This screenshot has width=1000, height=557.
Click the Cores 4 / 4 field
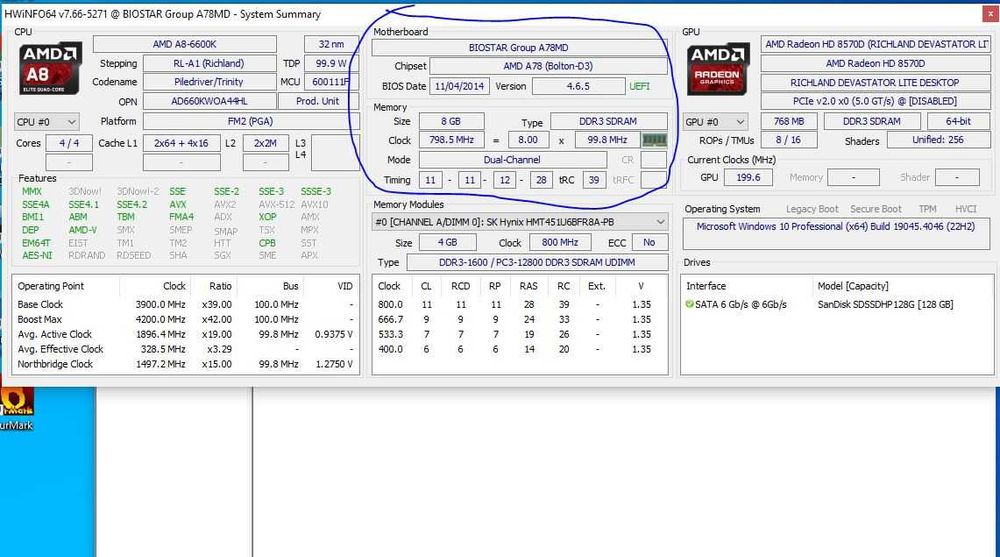[69, 144]
